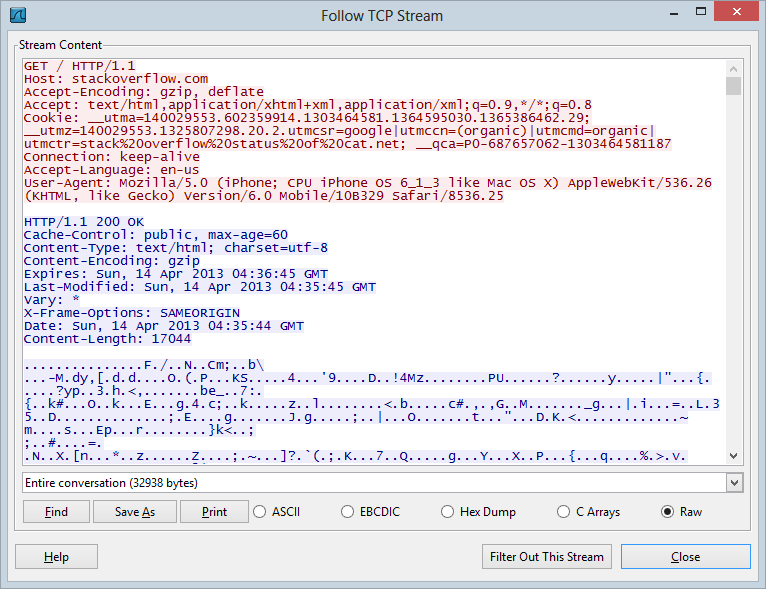Click the 'Date: Sun, 14 Apr 2013' line
The height and width of the screenshot is (589, 766).
coord(164,326)
